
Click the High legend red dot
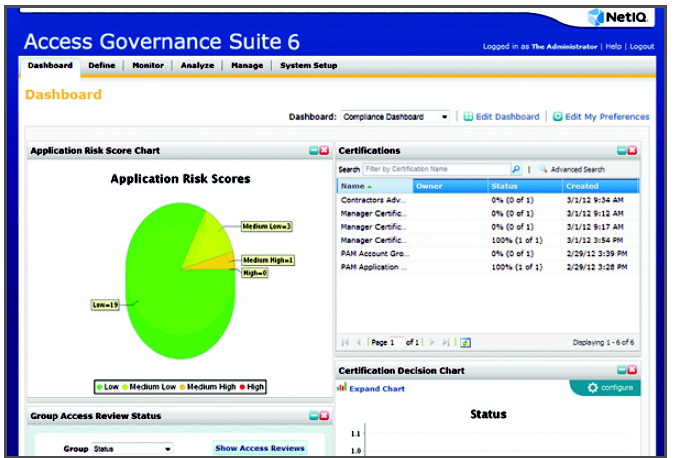tap(242, 387)
